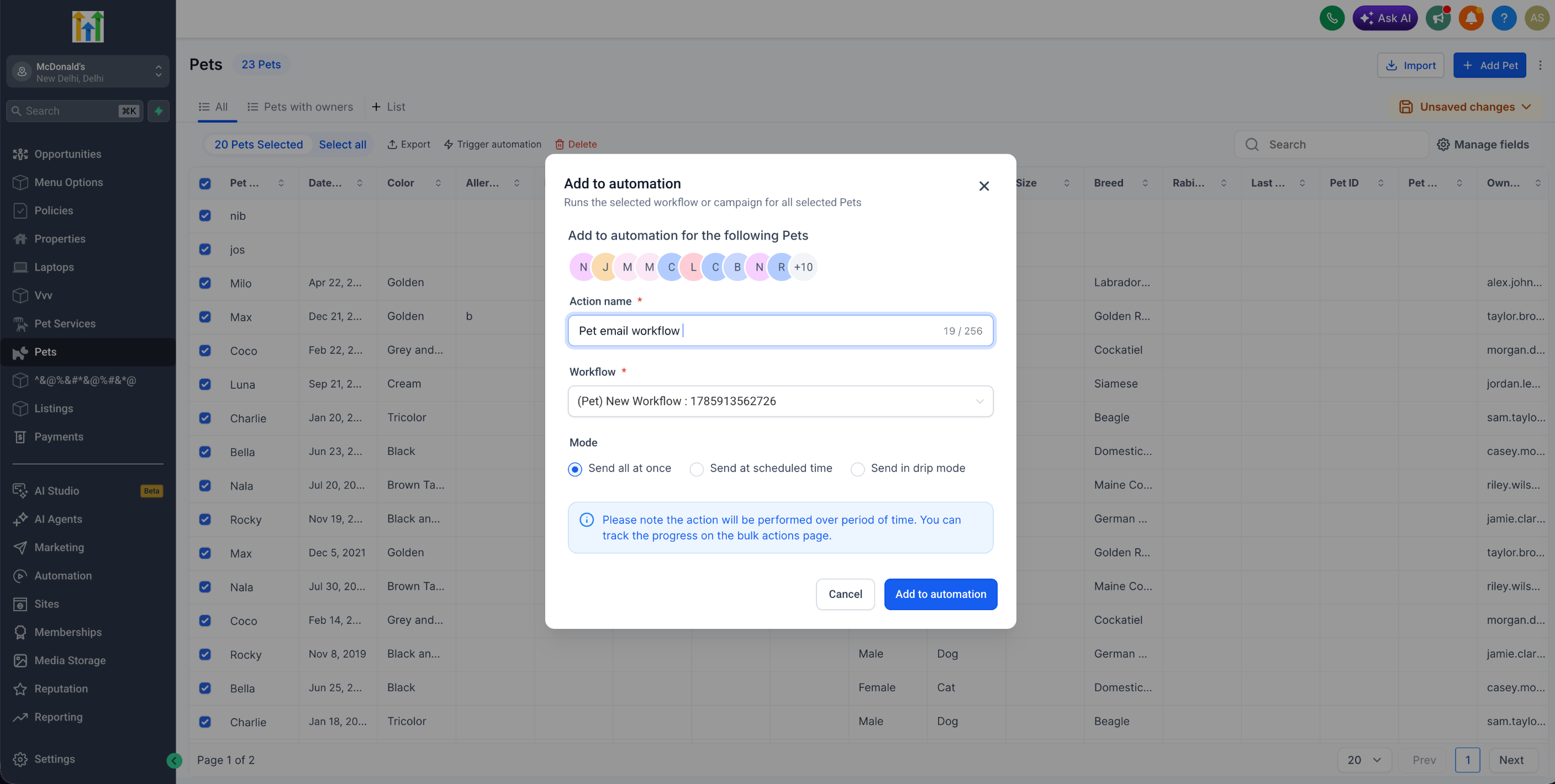Screen dimensions: 1555x784
Task: Switch to Pets with owners tab
Action: (300, 107)
